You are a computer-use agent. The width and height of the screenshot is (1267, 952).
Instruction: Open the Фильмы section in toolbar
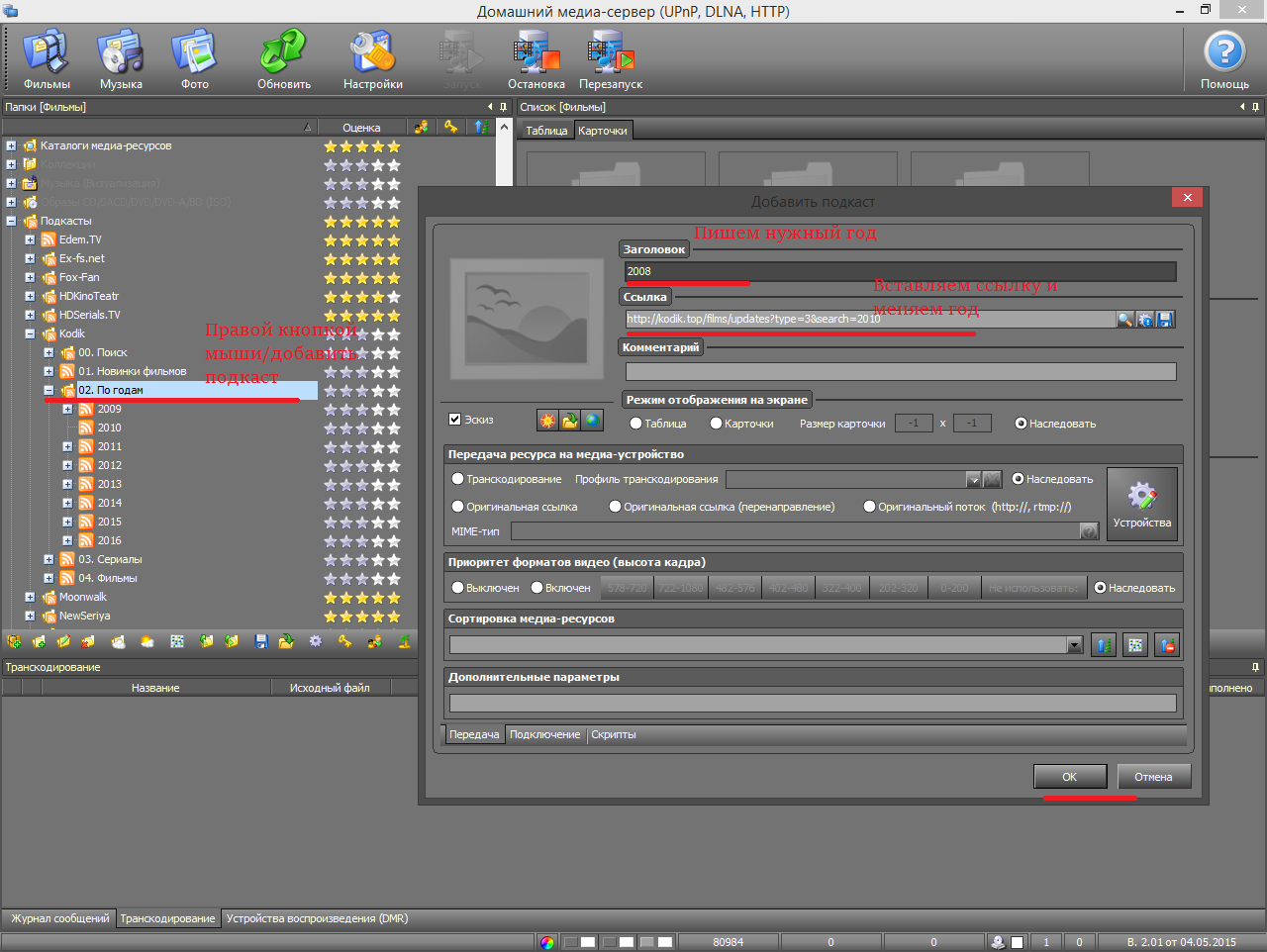(x=47, y=57)
